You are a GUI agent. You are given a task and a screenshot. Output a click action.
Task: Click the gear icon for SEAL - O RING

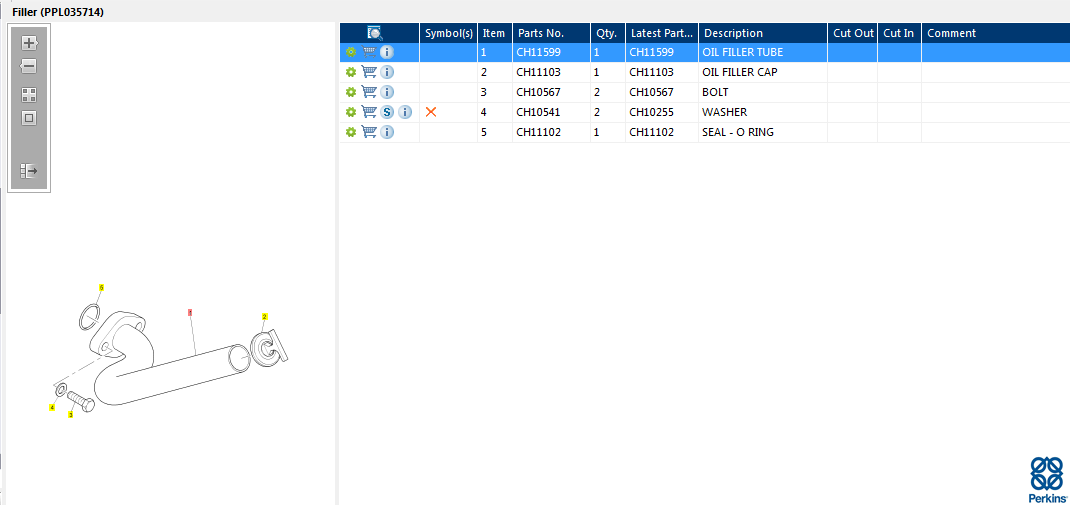click(351, 132)
